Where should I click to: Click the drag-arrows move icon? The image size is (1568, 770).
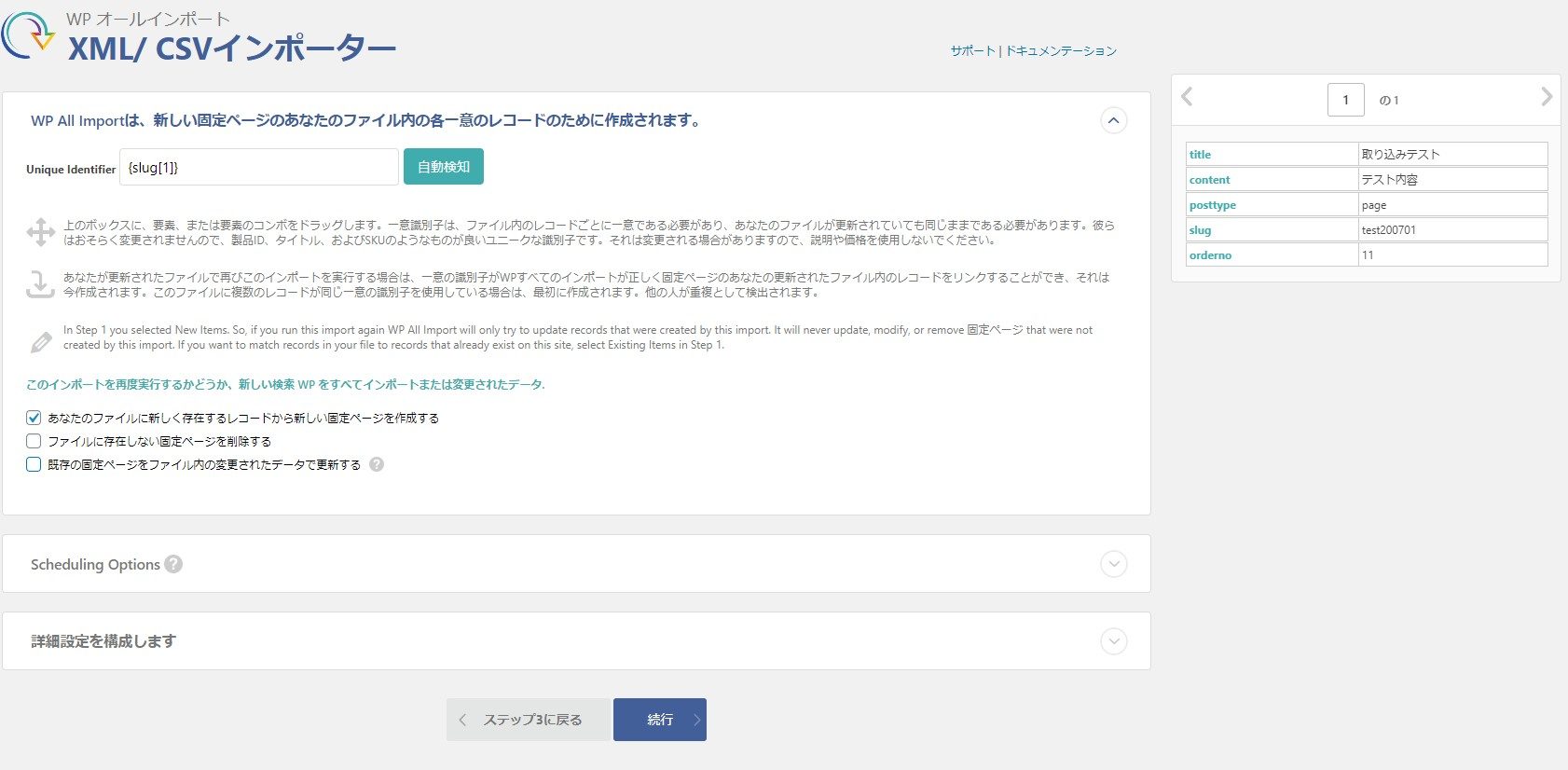[40, 232]
